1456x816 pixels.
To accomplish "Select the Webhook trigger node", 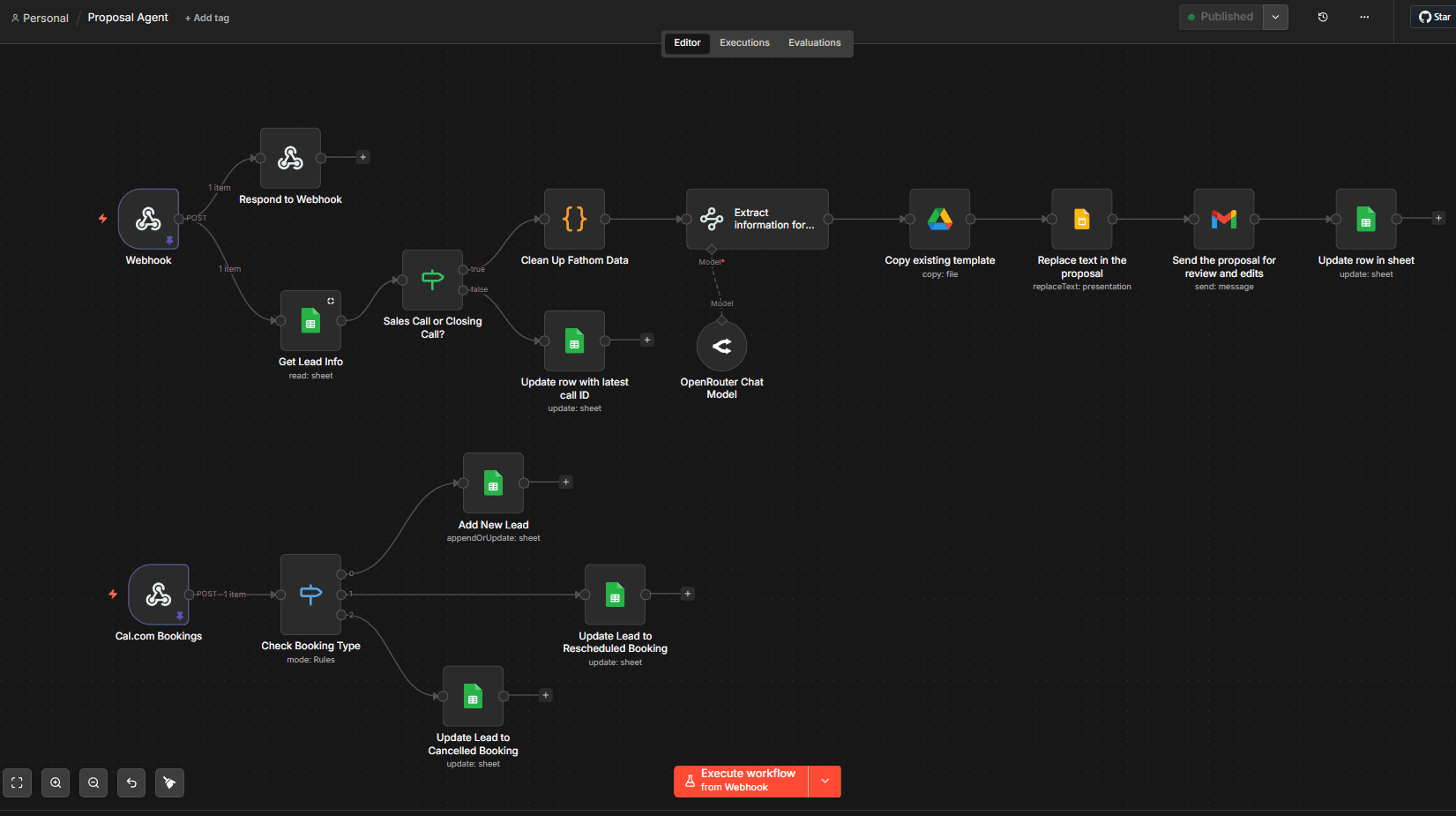I will point(148,219).
